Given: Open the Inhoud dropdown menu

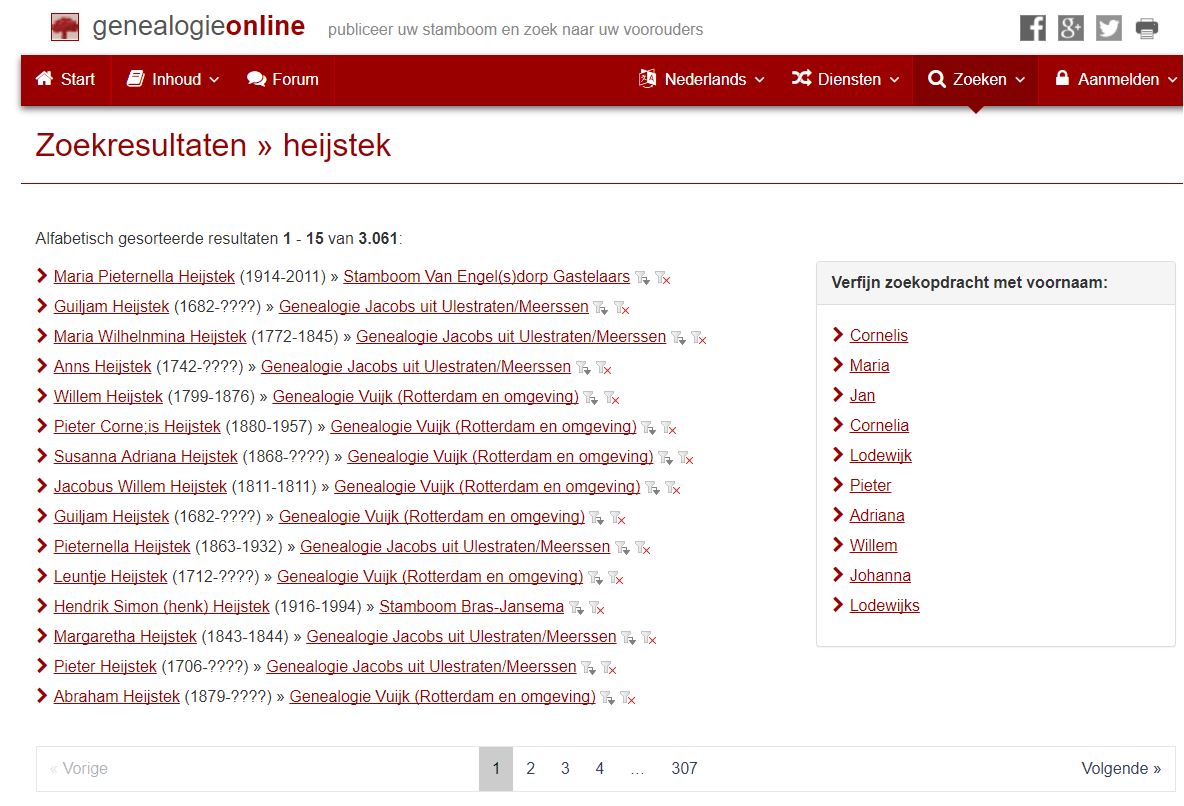Looking at the screenshot, I should [173, 79].
